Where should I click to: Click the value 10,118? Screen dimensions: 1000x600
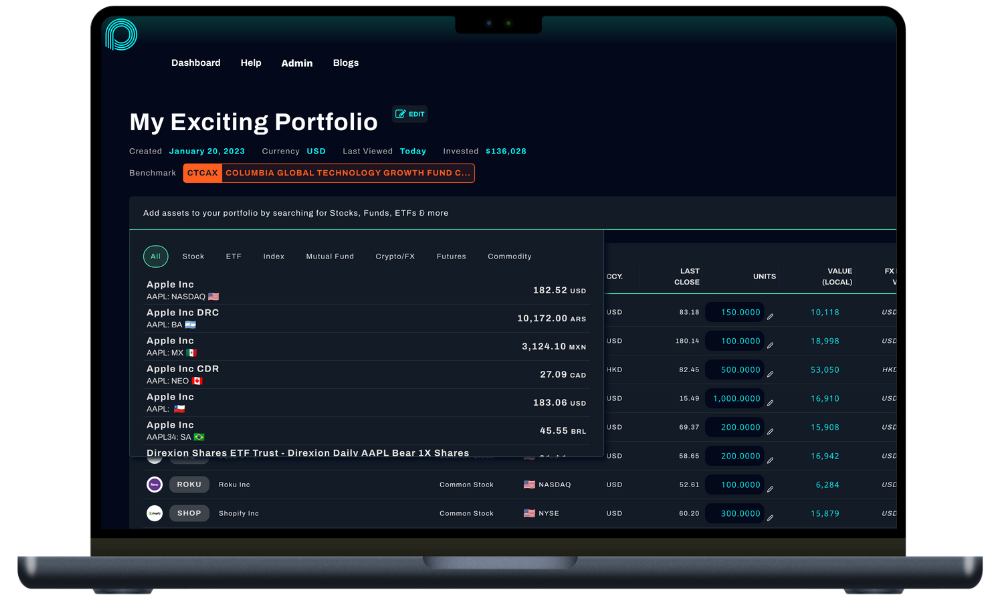click(x=825, y=312)
